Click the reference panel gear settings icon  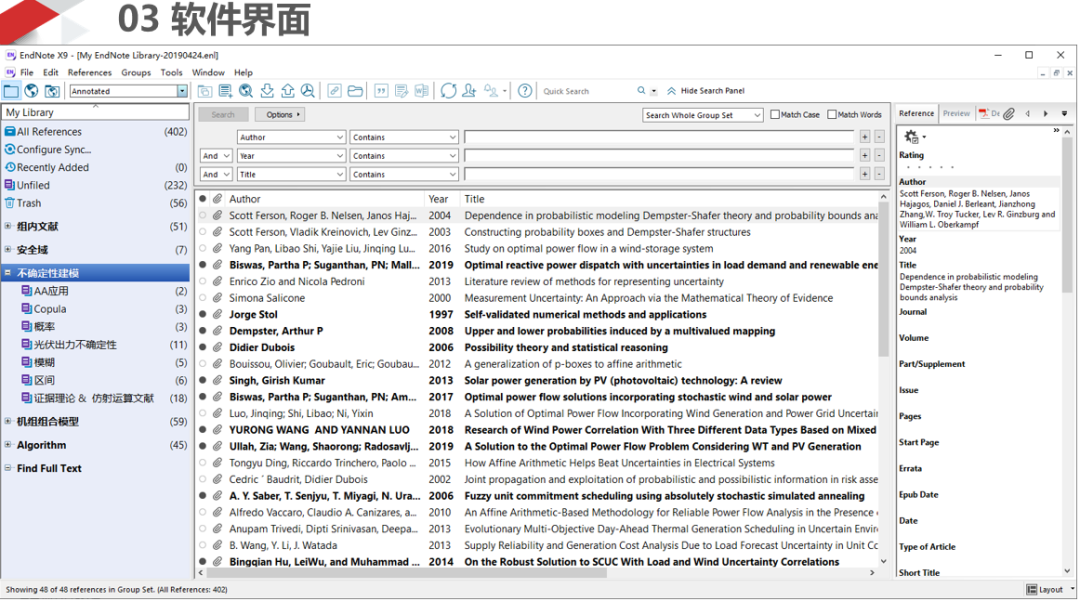tap(911, 136)
